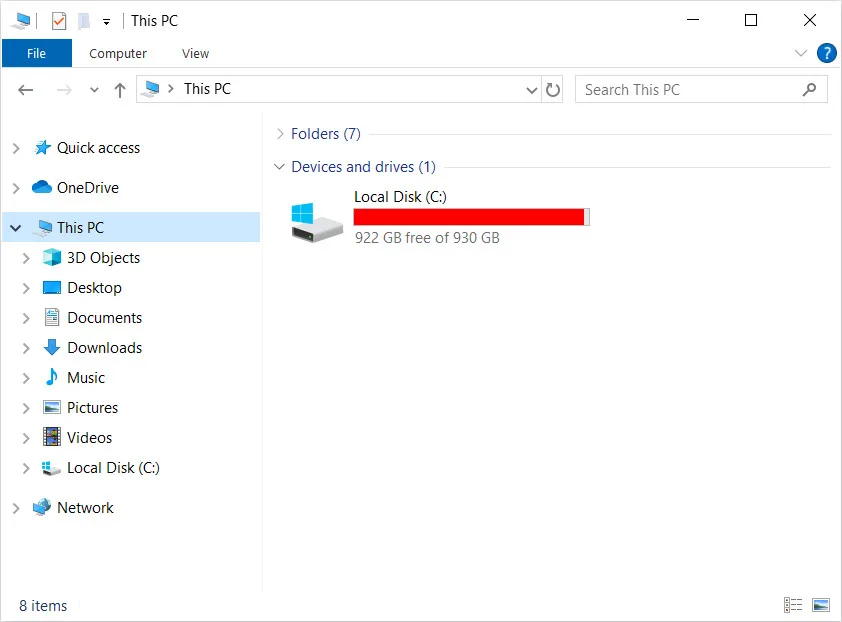Select the Local Disk (C:) drive icon
Viewport: 842px width, 622px height.
(x=317, y=221)
